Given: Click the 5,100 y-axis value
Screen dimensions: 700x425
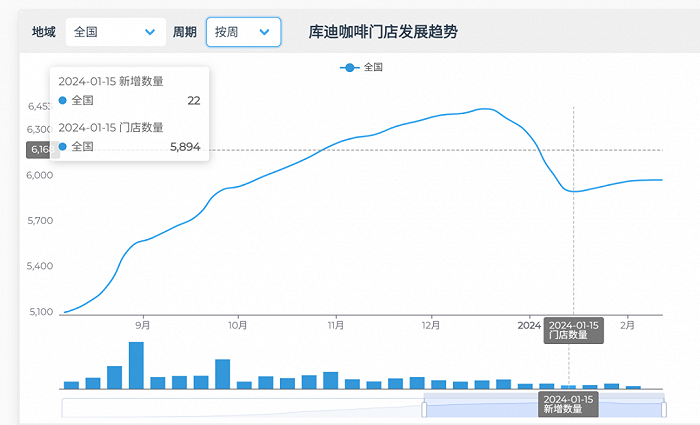Looking at the screenshot, I should (x=41, y=312).
